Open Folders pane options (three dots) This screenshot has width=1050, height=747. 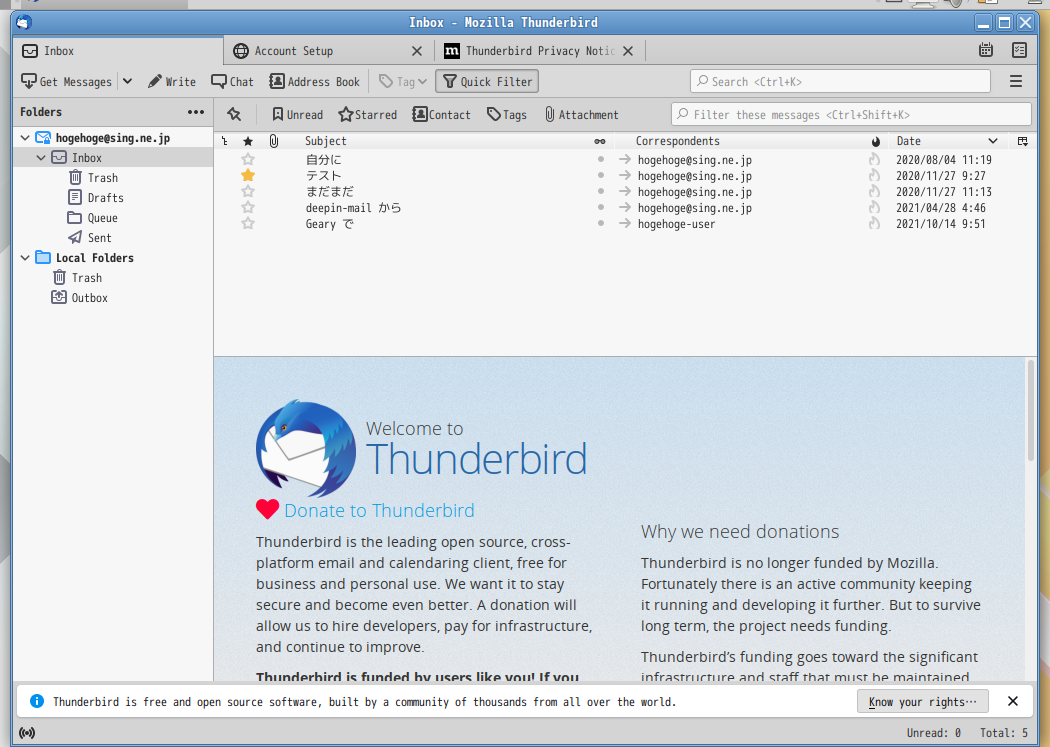(196, 112)
